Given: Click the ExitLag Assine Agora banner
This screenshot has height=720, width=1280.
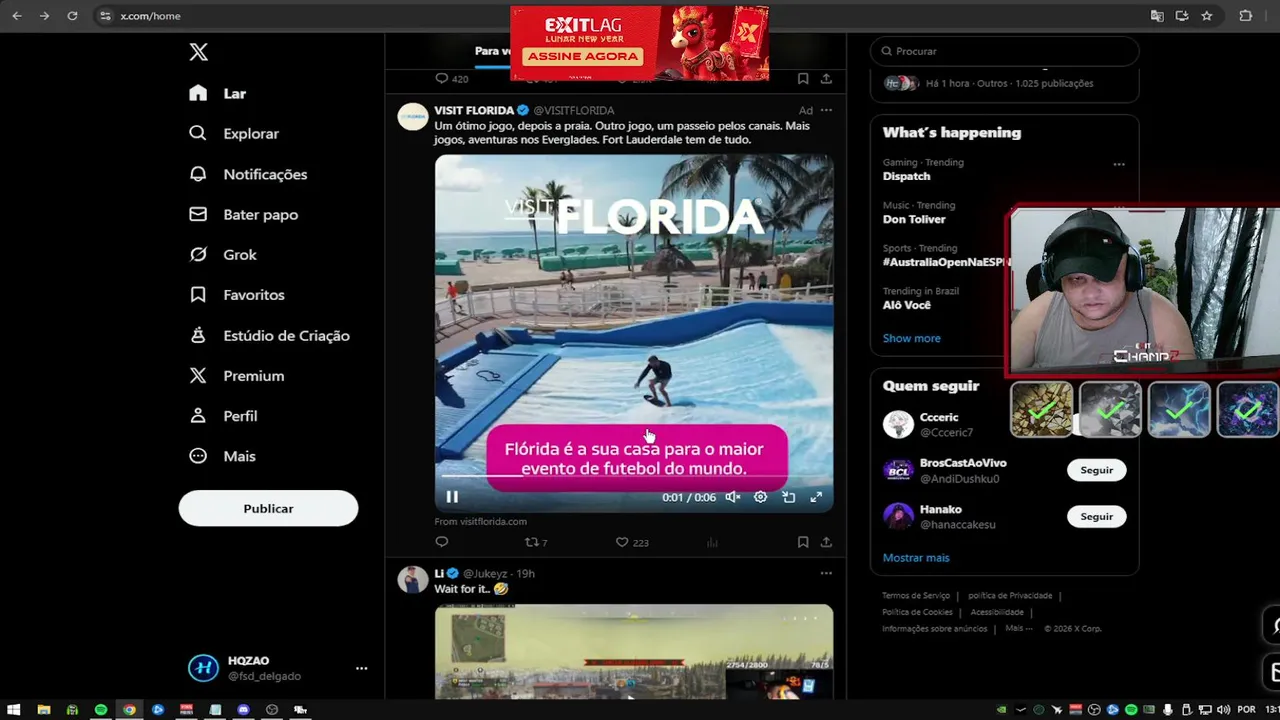Looking at the screenshot, I should (x=639, y=43).
